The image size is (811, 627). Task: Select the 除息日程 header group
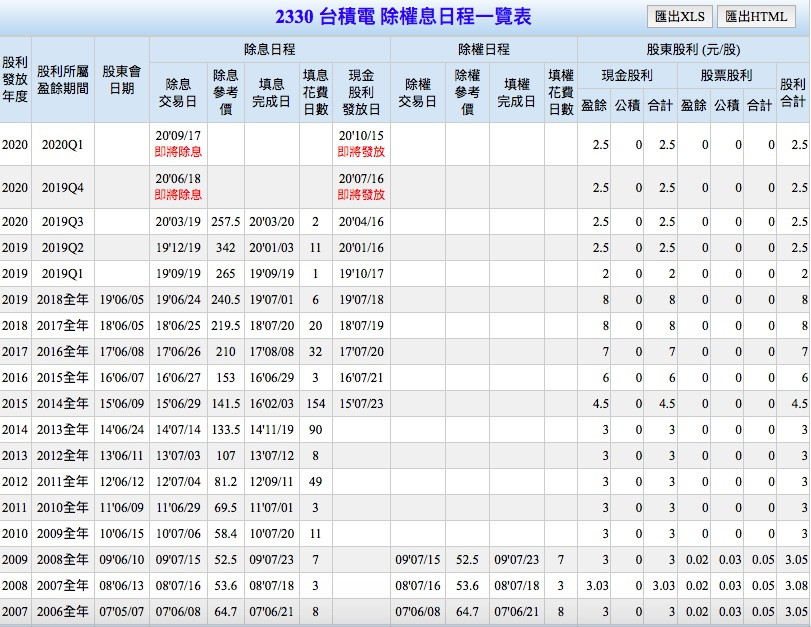(269, 49)
